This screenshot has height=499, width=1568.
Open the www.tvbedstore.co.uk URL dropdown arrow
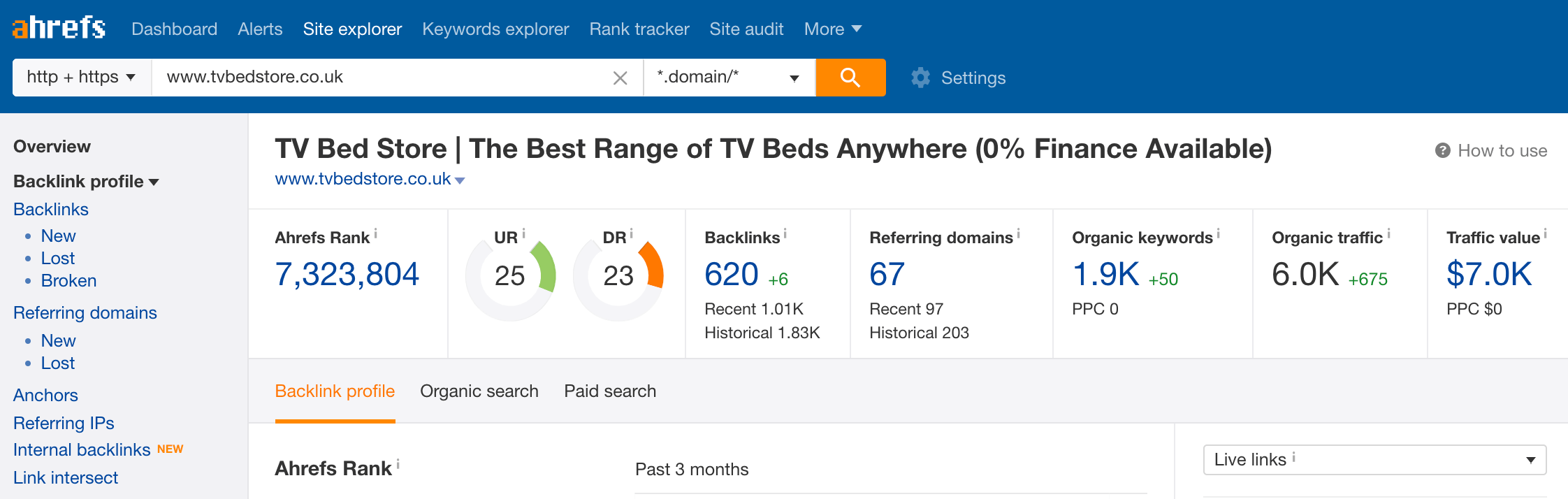point(460,180)
